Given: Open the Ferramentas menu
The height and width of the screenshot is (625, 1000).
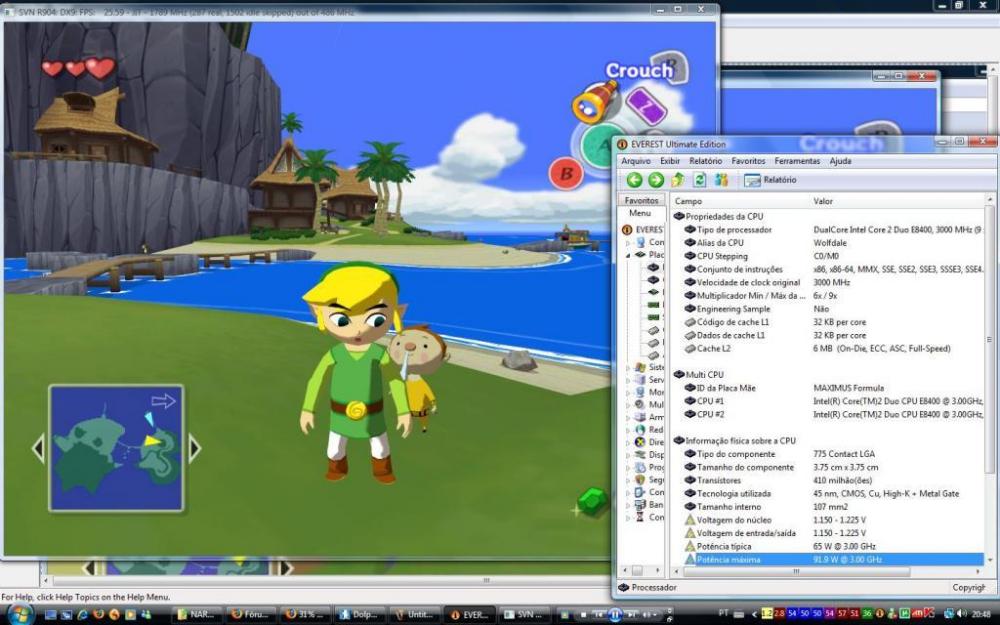Looking at the screenshot, I should point(797,161).
